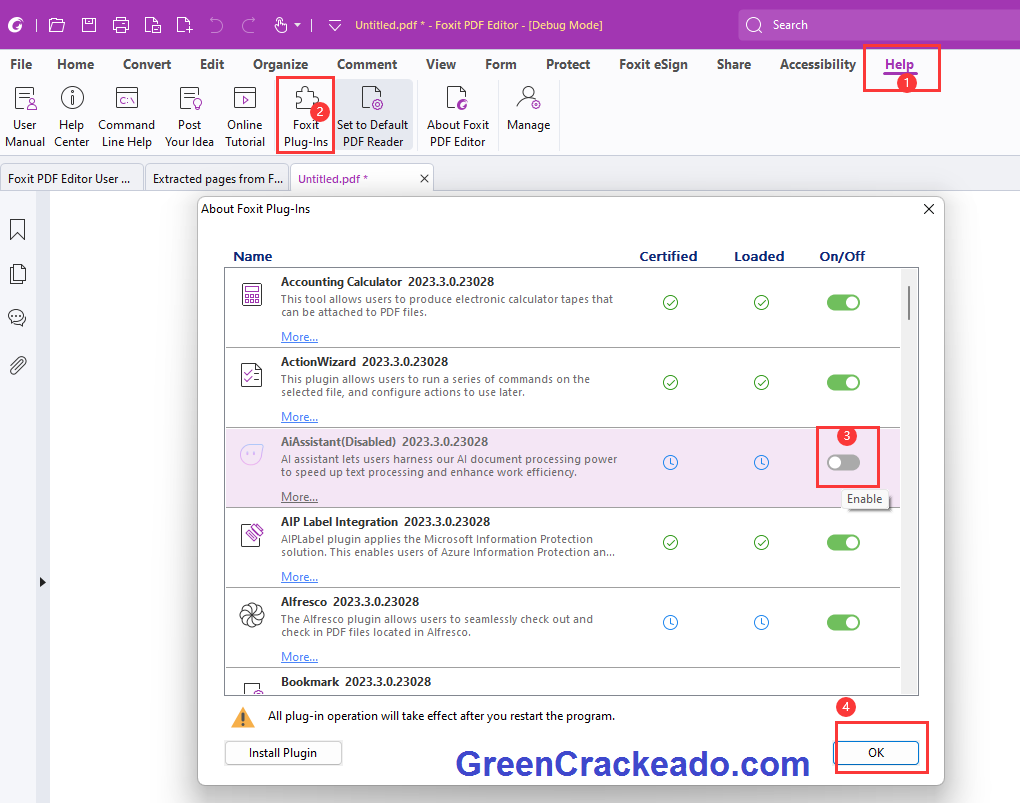
Task: Click the Install Plugin button
Action: (283, 753)
